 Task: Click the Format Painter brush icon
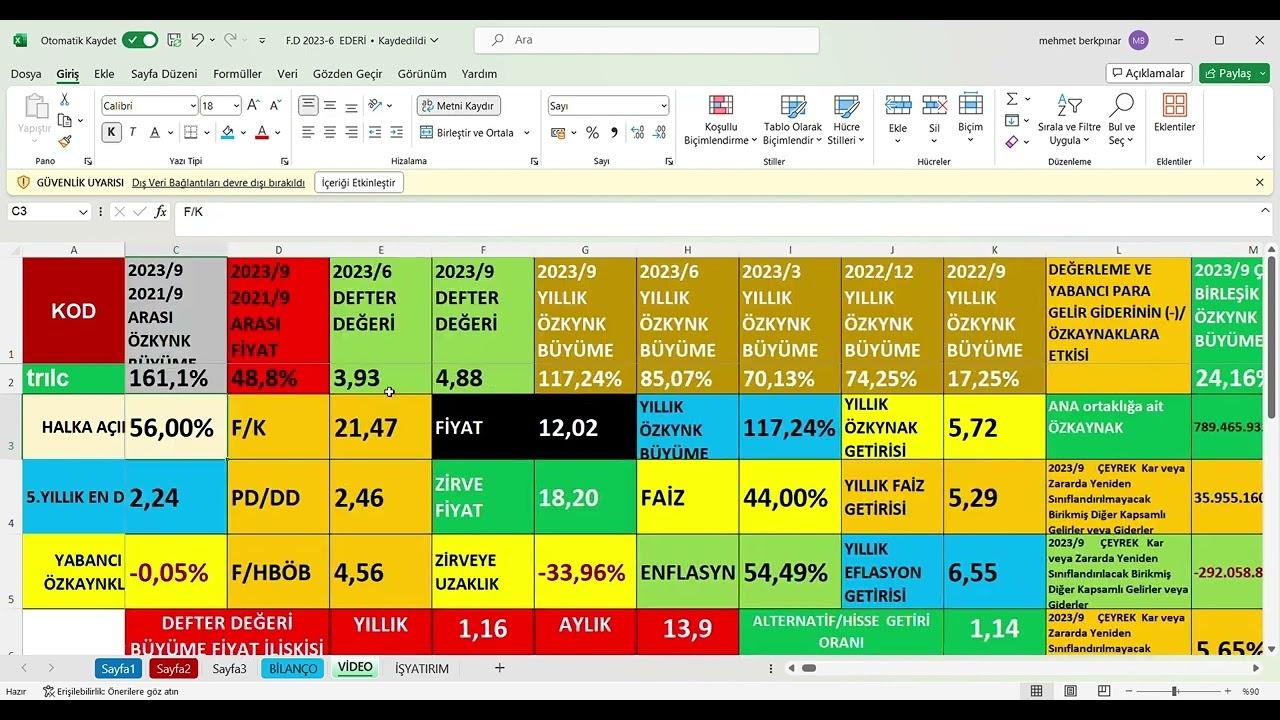coord(64,142)
